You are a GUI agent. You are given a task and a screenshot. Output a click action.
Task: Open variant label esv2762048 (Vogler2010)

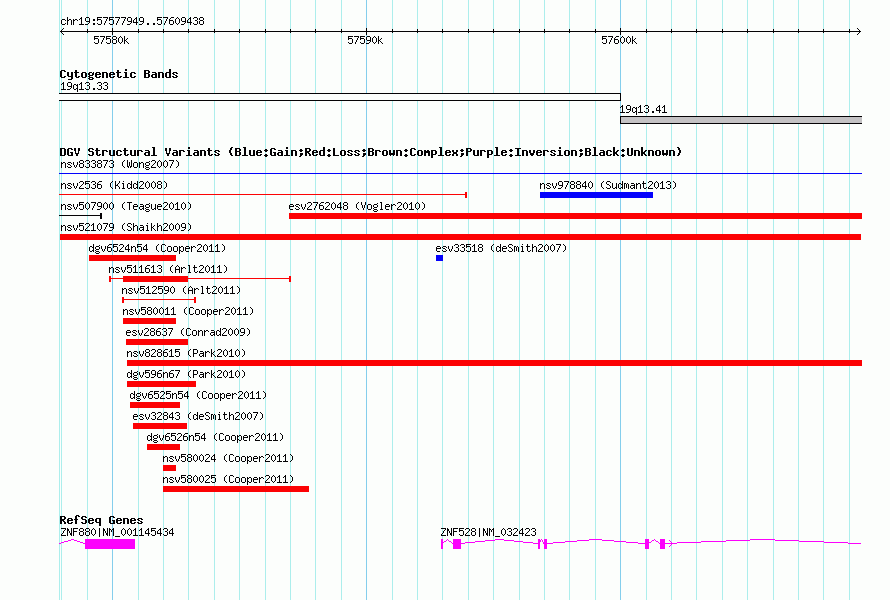(357, 206)
